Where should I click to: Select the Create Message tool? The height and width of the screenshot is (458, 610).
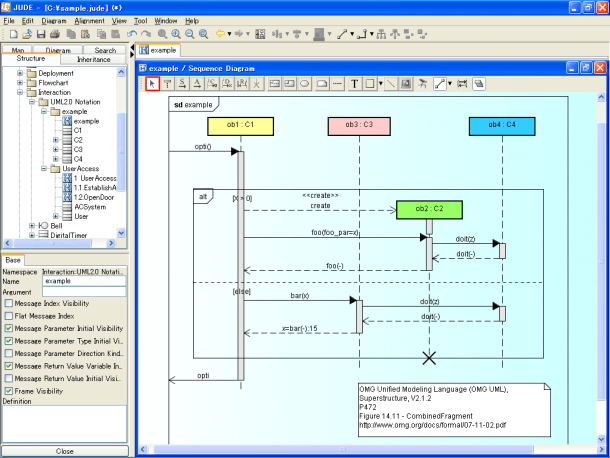pyautogui.click(x=212, y=84)
